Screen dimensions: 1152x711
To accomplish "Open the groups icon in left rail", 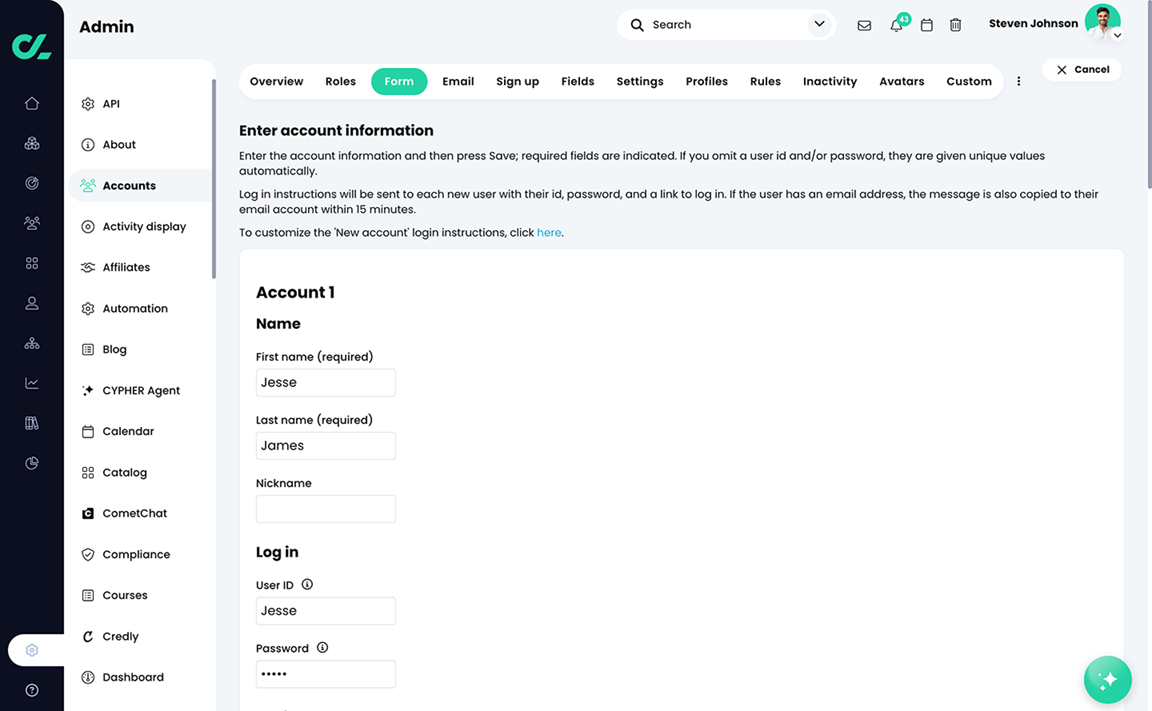I will click(x=32, y=223).
